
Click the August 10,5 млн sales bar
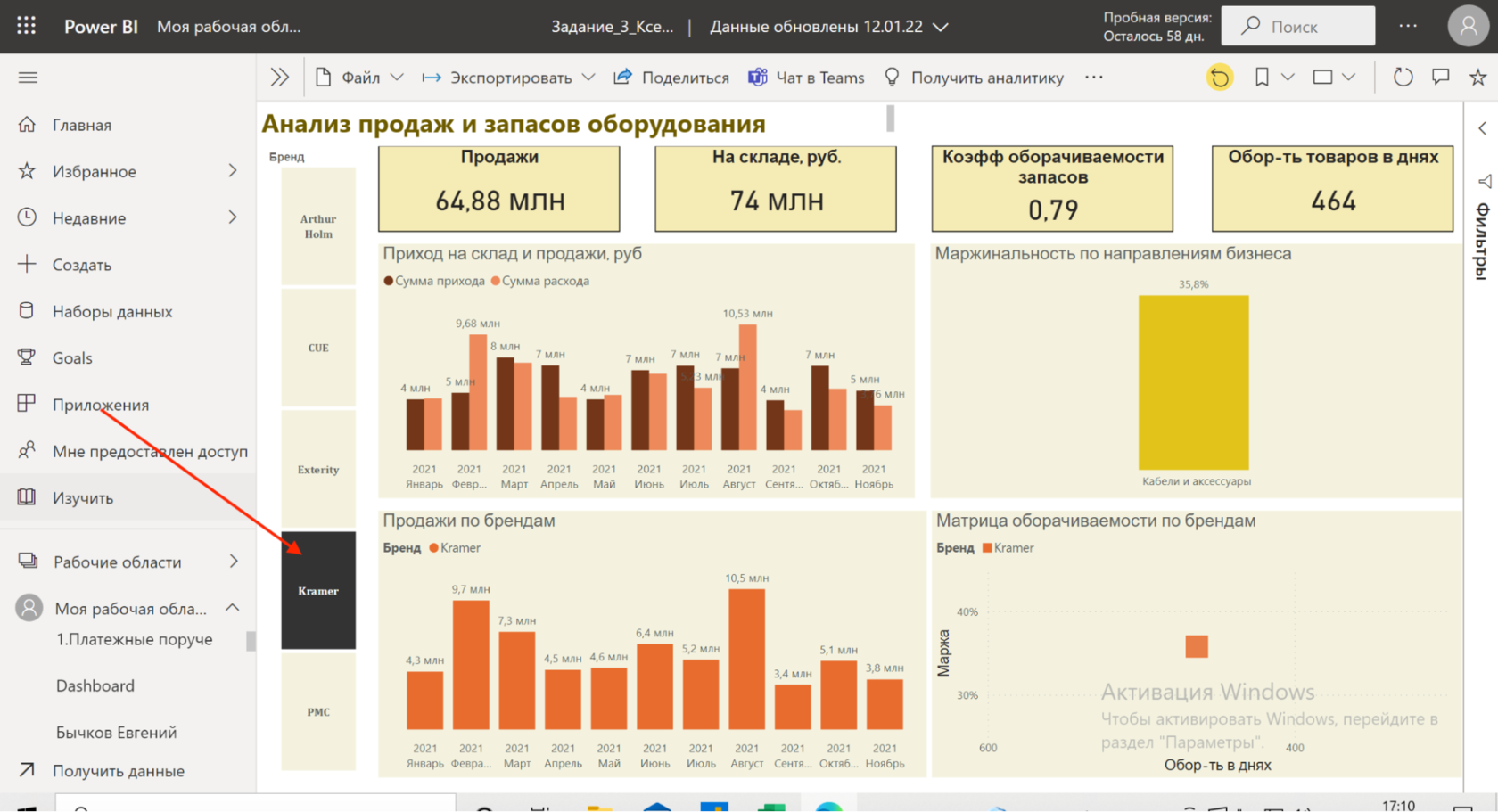point(746,660)
